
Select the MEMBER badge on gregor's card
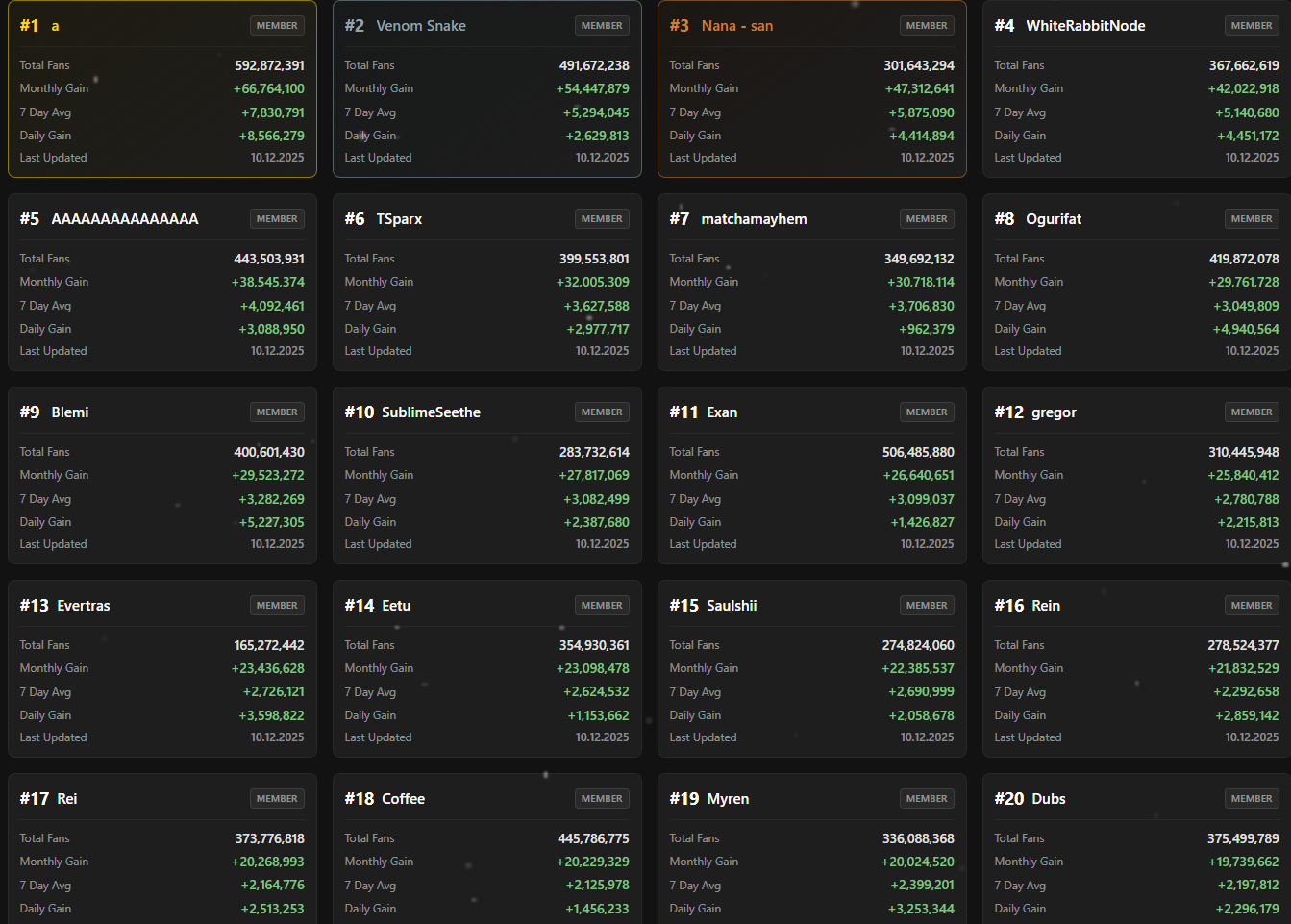[x=1252, y=412]
